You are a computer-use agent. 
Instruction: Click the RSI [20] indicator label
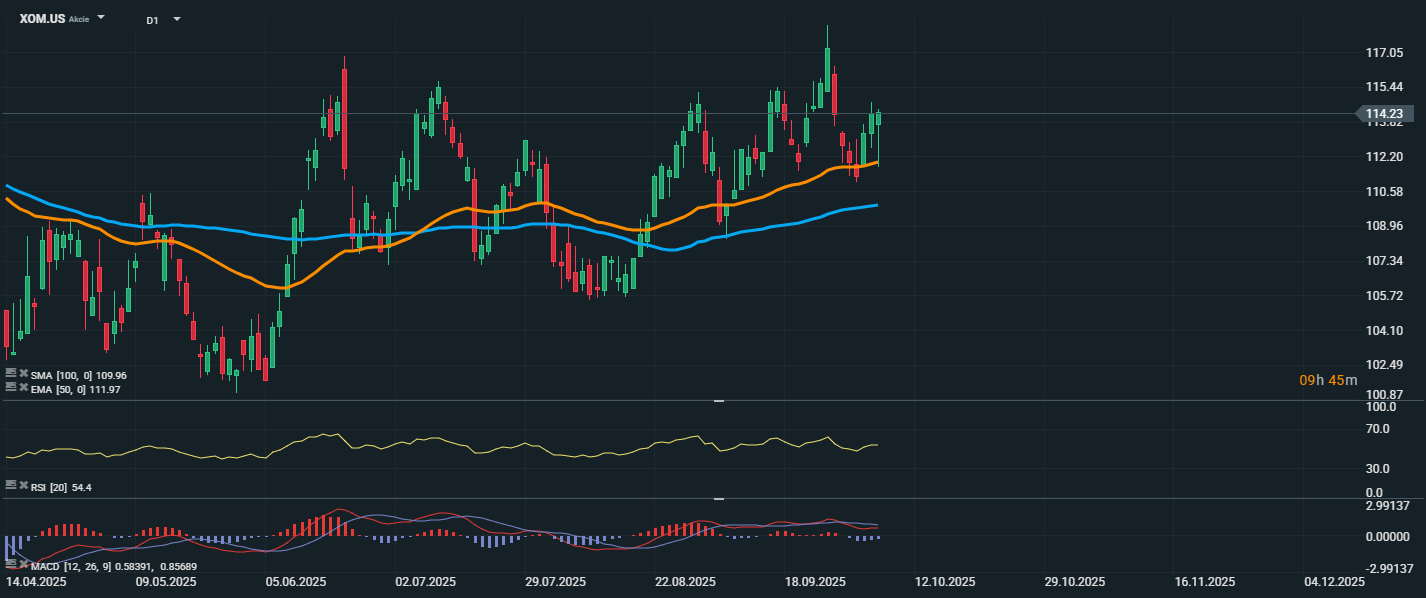click(49, 487)
